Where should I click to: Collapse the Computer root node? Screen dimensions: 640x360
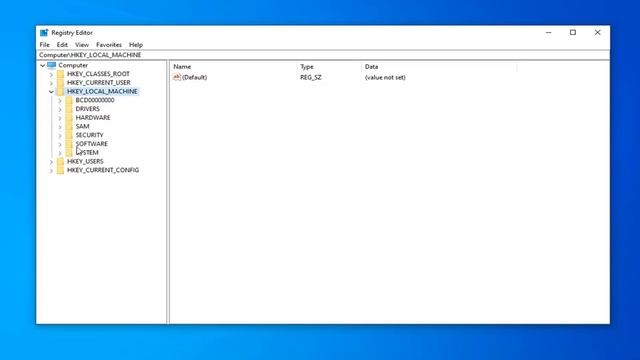(x=42, y=65)
